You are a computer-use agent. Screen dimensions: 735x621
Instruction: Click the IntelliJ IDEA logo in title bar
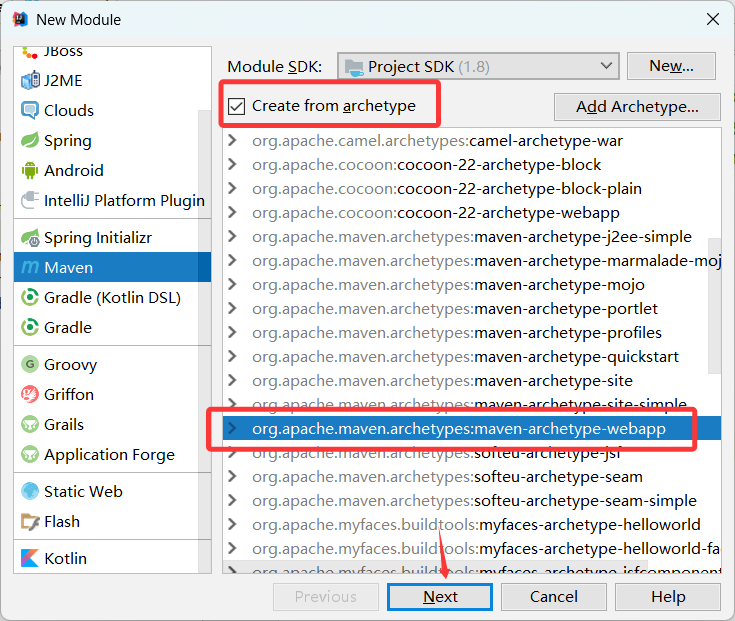[20, 19]
